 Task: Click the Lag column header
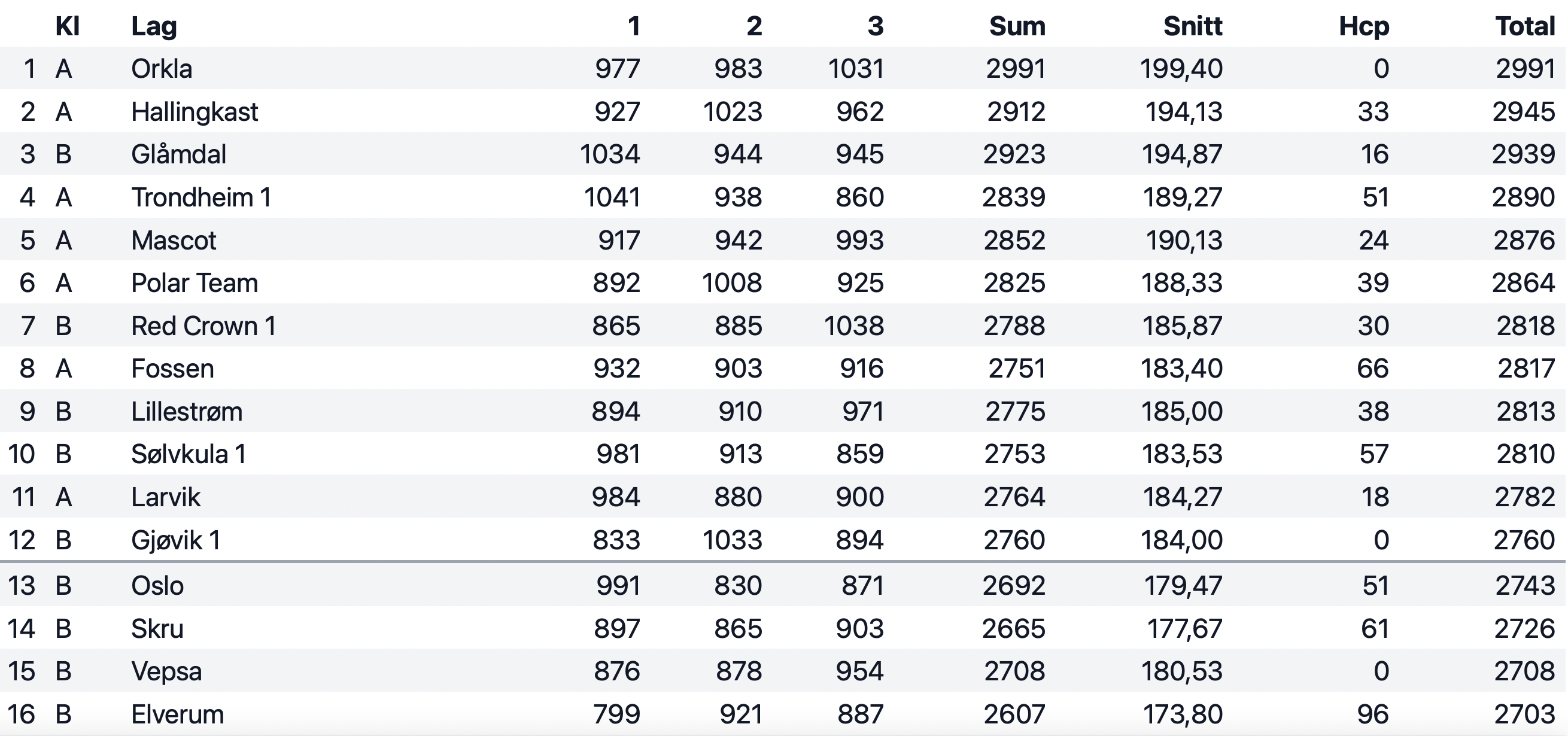tap(154, 26)
